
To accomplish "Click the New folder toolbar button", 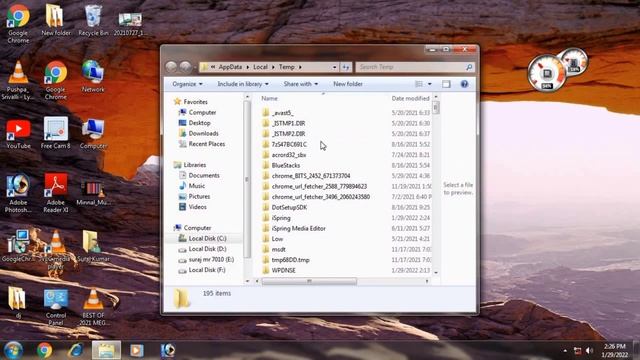I will point(348,84).
